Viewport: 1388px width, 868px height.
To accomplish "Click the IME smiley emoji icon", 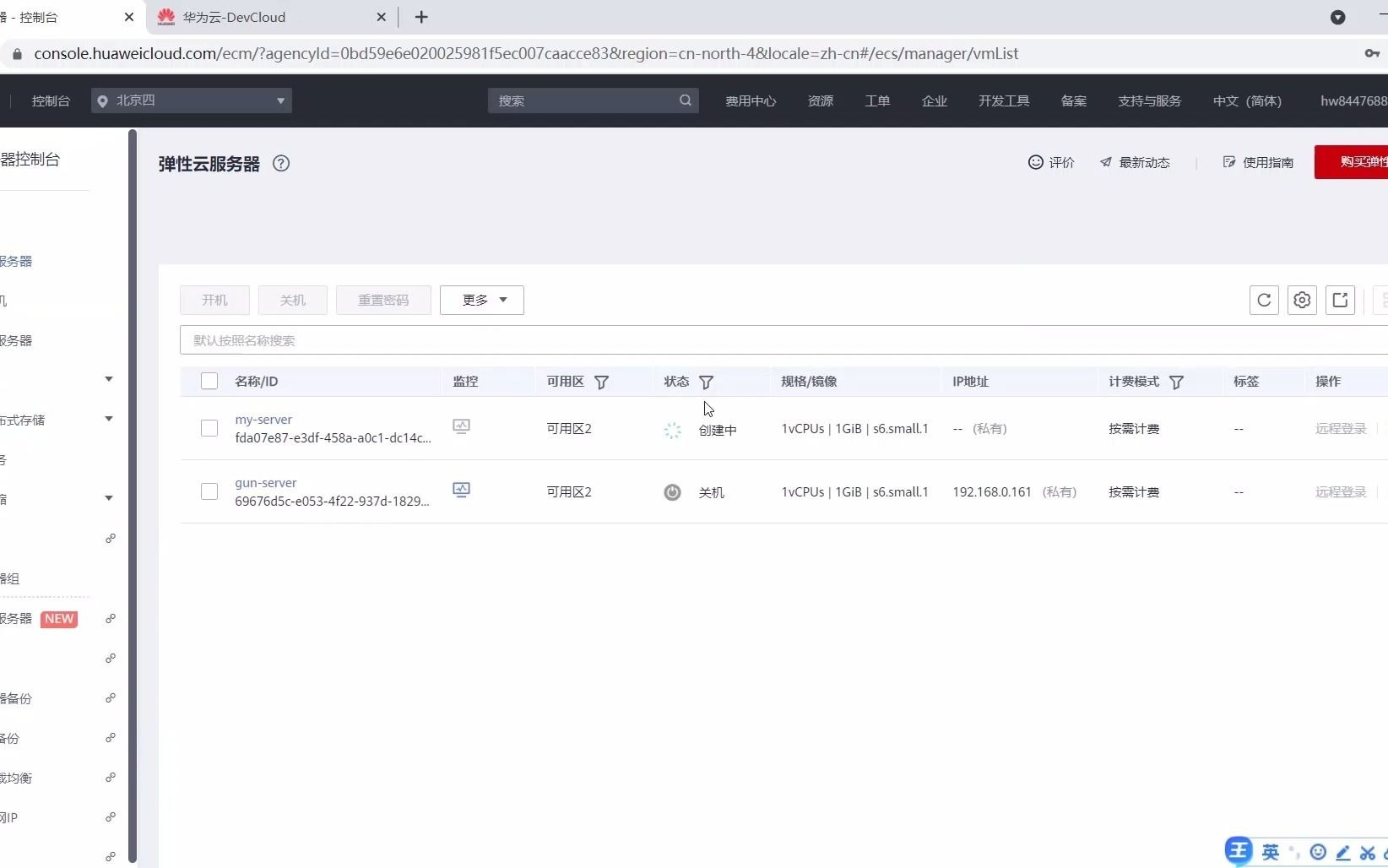I will [1318, 852].
